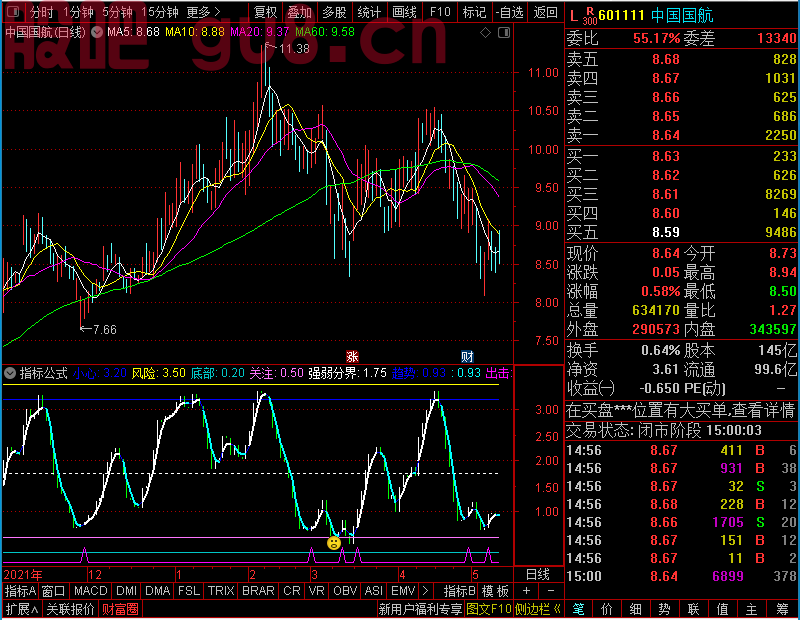Open the 统计 statistics tool

[x=369, y=12]
